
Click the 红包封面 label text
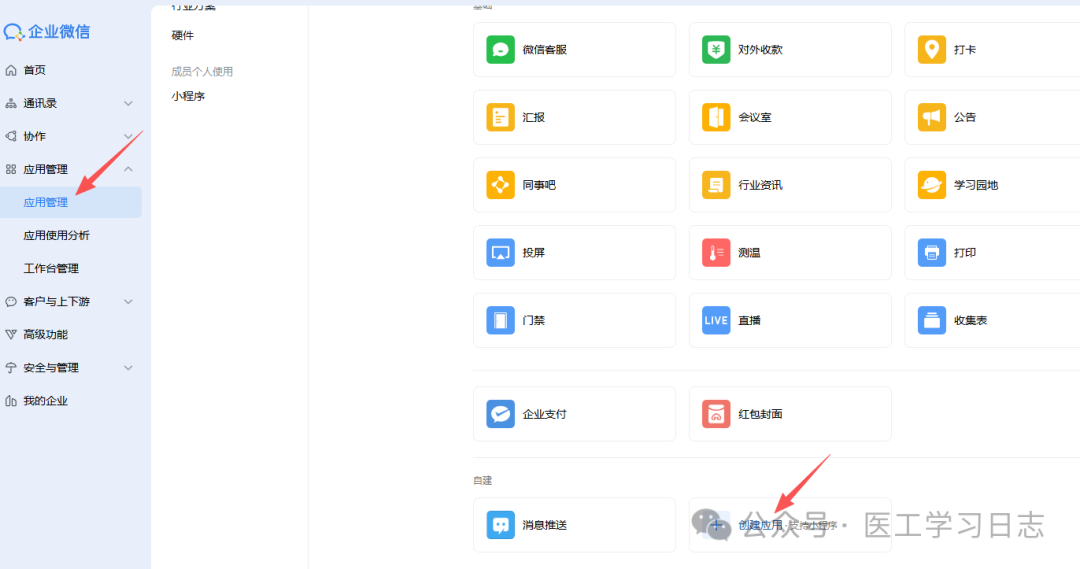point(760,414)
